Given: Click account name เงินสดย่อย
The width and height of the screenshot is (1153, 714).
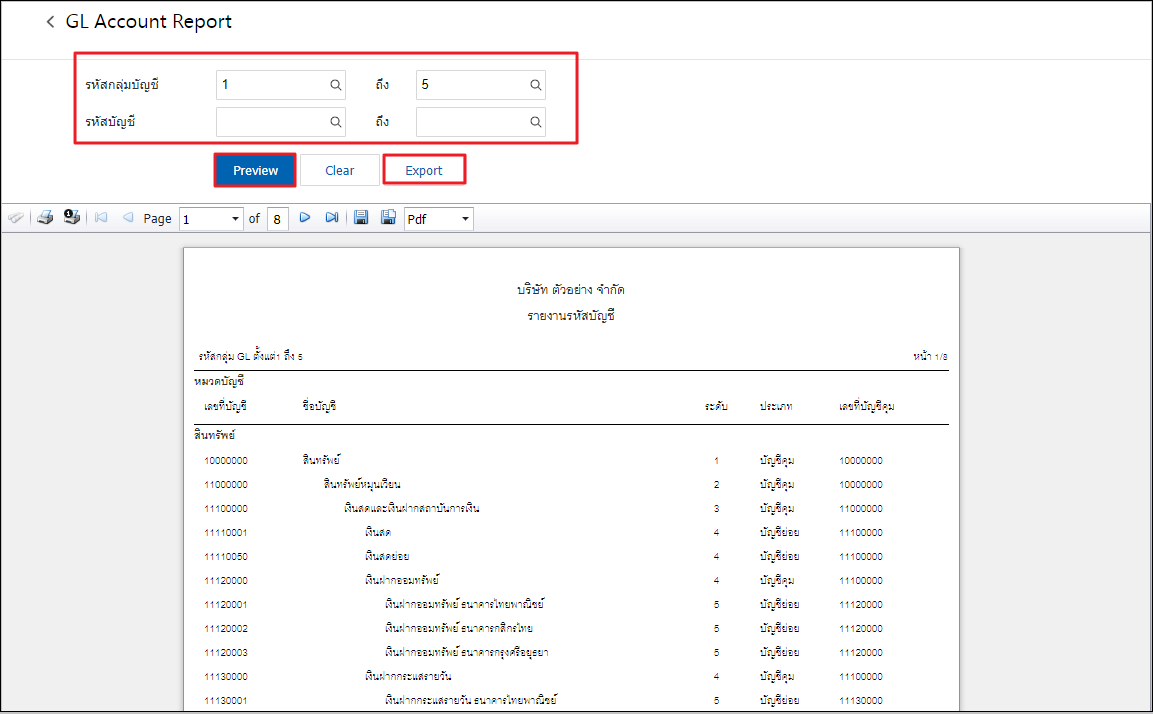Looking at the screenshot, I should (x=387, y=556).
